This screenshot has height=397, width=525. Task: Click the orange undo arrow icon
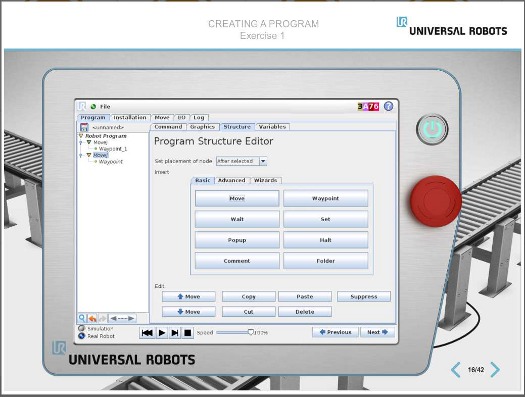click(x=92, y=318)
